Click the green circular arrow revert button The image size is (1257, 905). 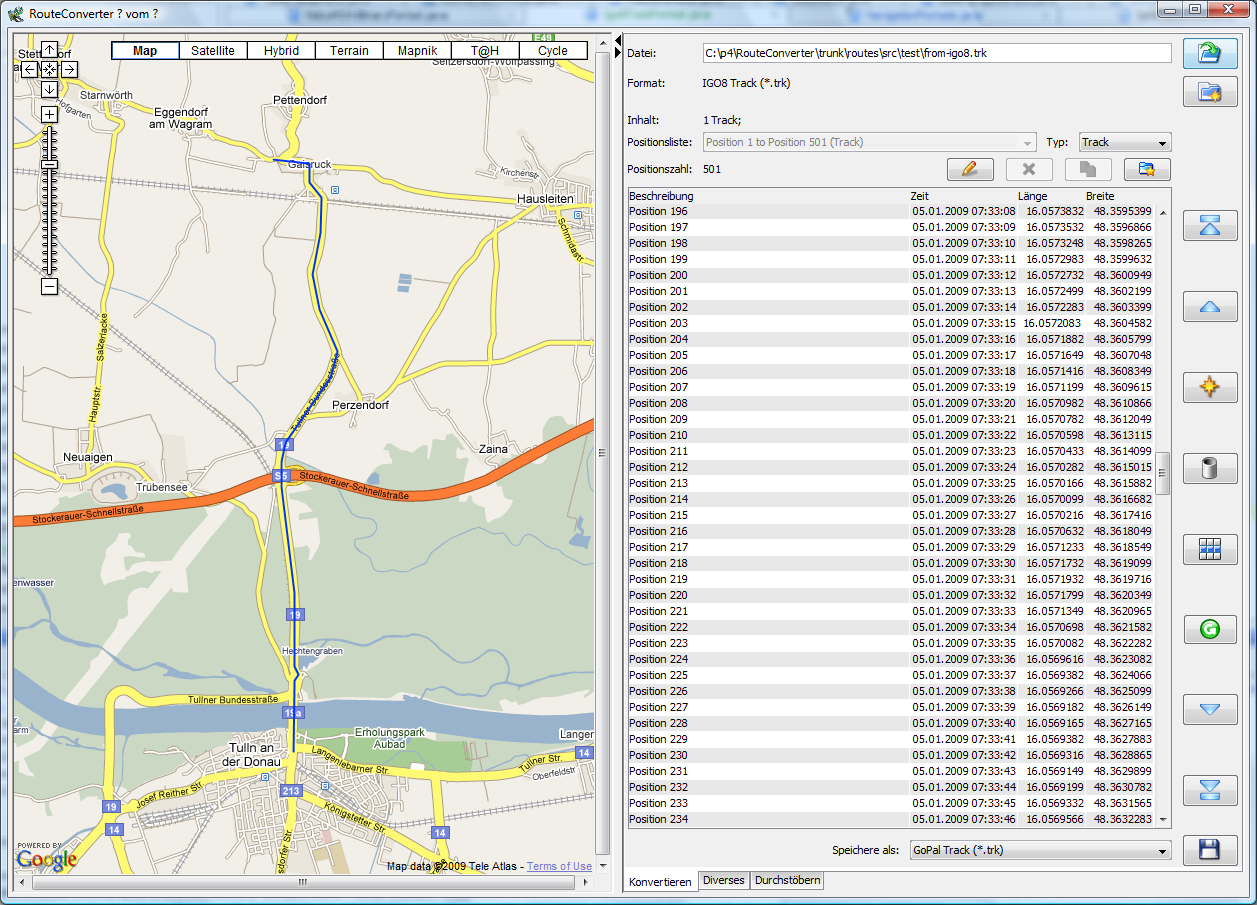(x=1209, y=629)
